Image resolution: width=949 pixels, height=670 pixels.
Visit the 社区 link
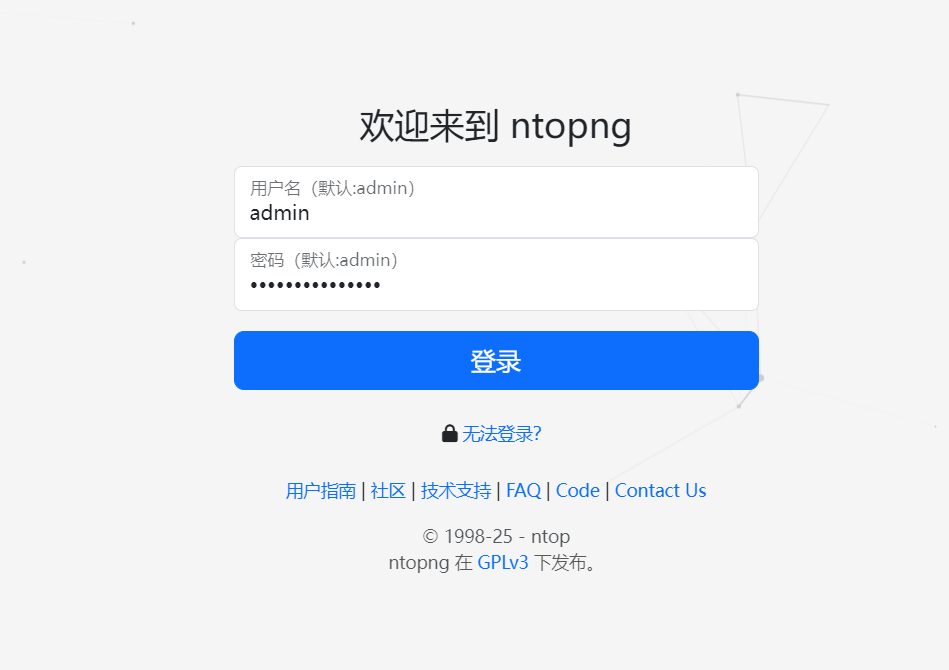388,491
